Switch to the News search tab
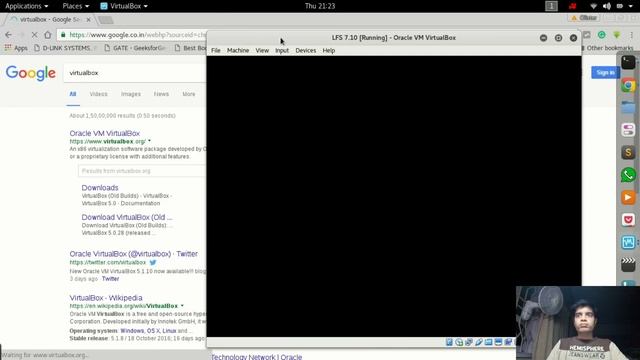 click(161, 94)
